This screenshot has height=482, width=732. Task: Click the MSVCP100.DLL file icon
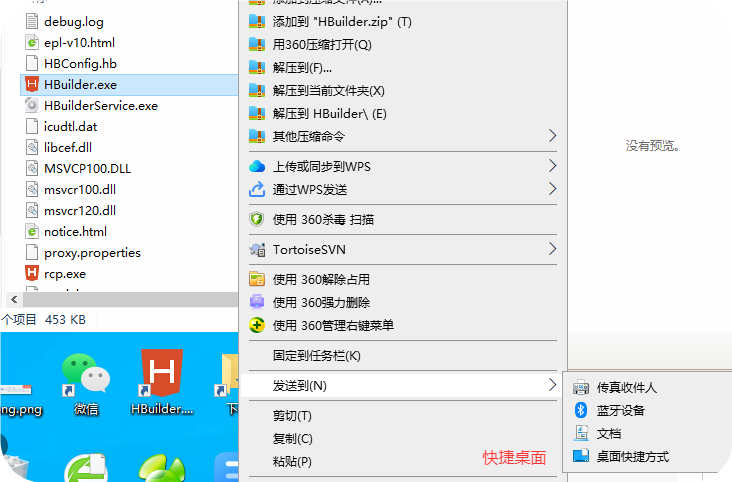point(32,169)
